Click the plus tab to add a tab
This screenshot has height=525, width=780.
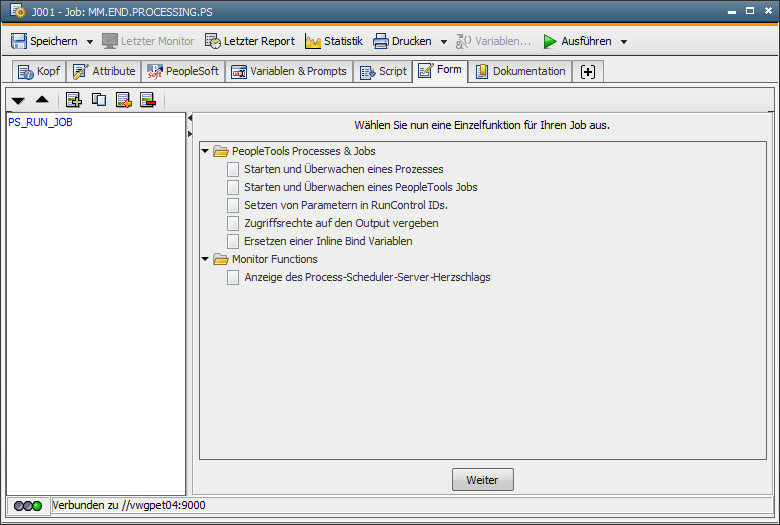point(588,71)
